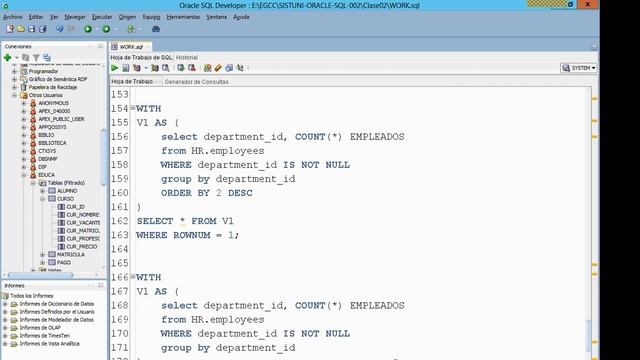
Task: Click the last worksheet toolbar icon
Action: click(x=240, y=68)
